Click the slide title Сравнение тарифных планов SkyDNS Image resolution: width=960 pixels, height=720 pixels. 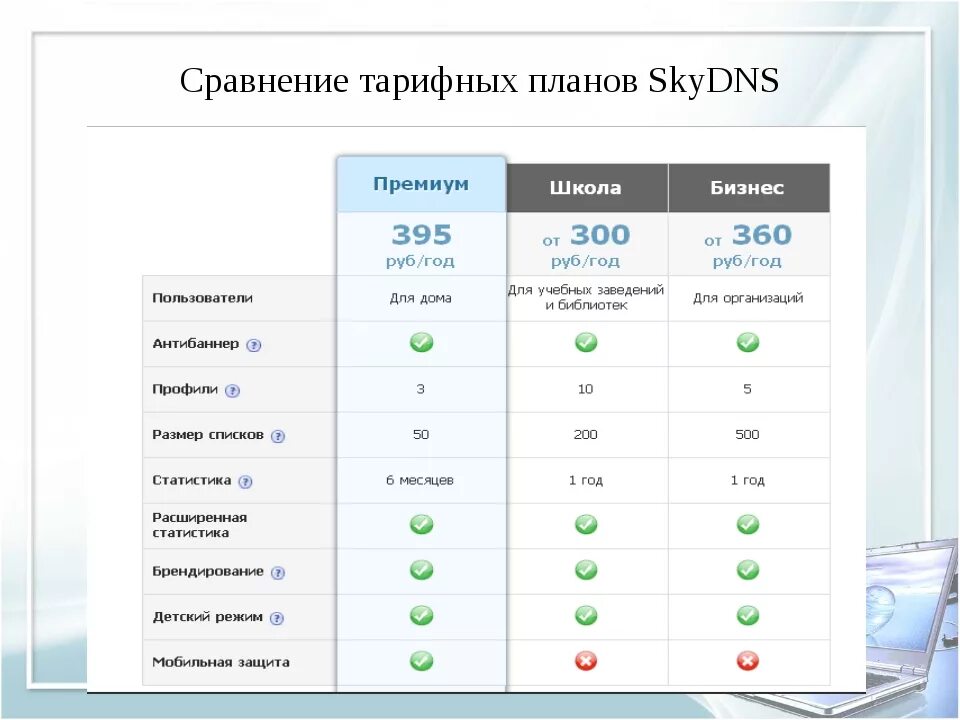(479, 80)
